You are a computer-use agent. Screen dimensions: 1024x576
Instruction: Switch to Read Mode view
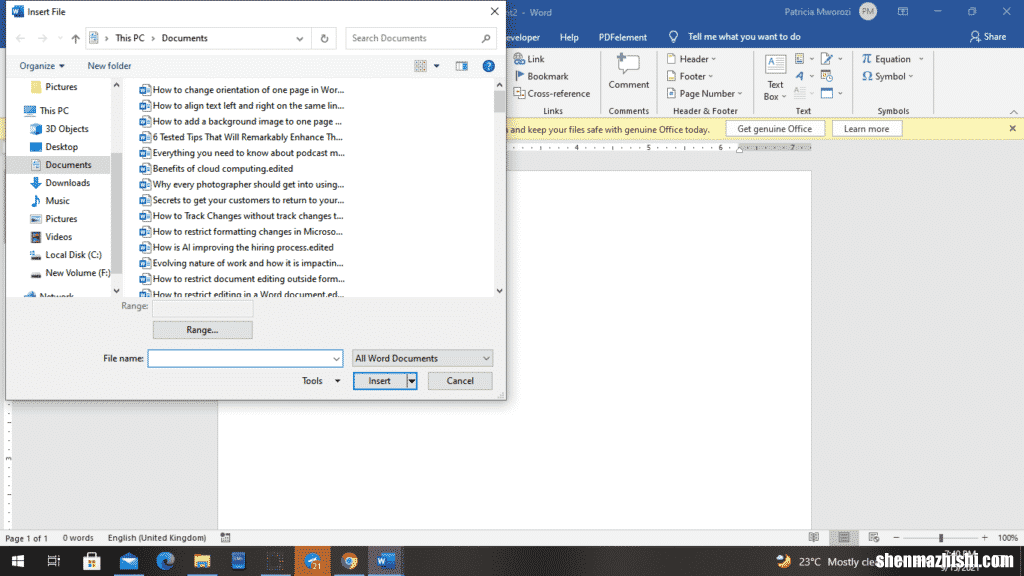click(x=814, y=537)
